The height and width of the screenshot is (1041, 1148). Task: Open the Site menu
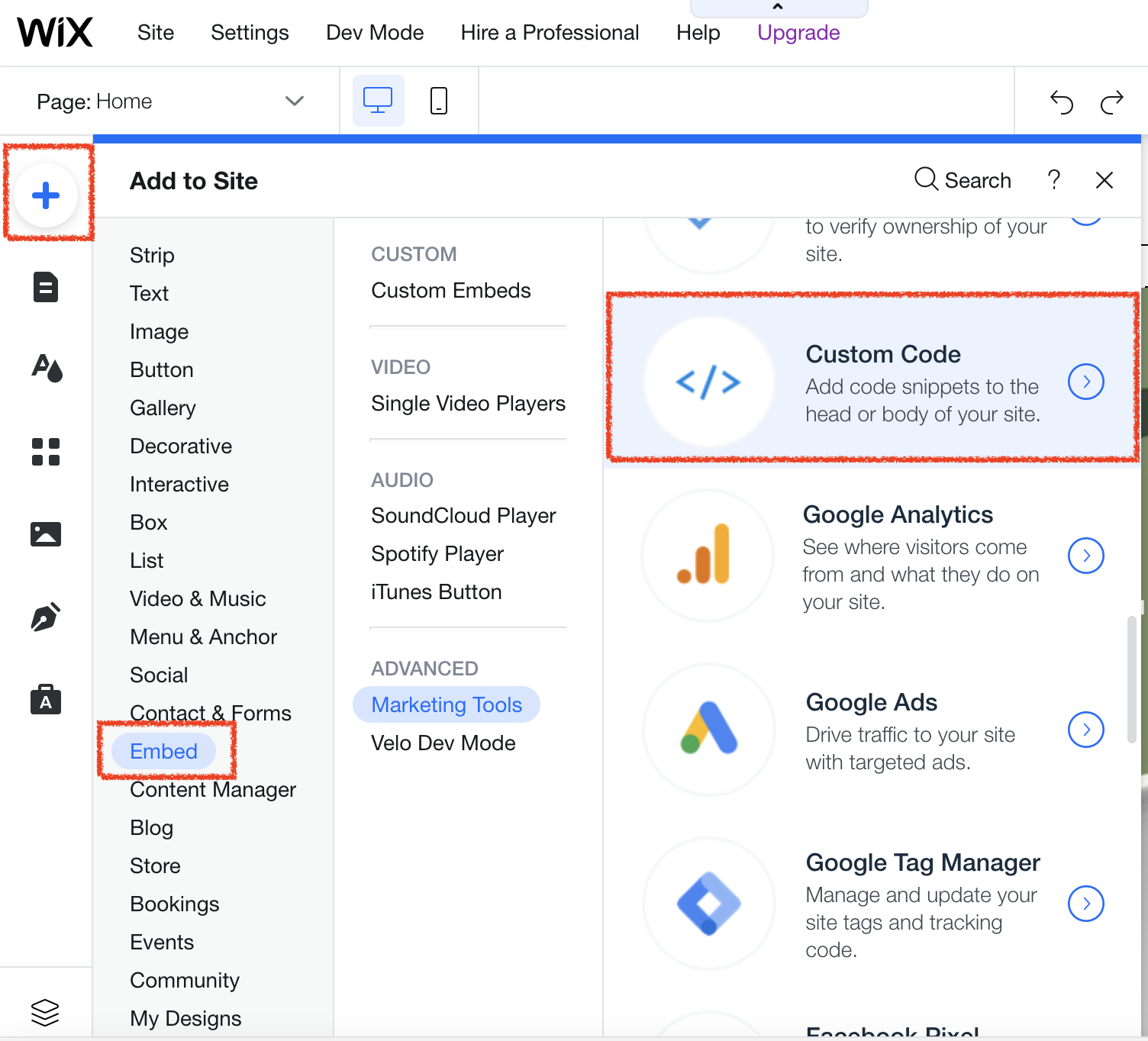click(x=156, y=33)
